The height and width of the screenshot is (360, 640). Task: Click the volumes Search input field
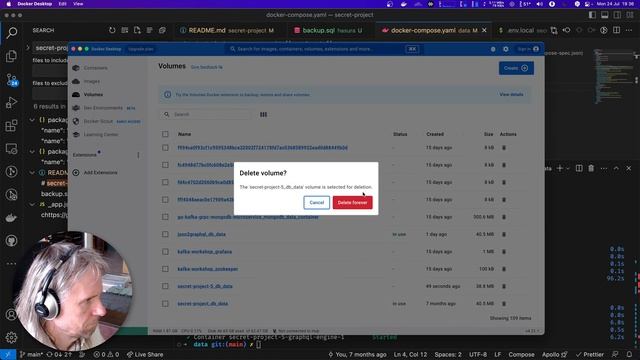[207, 115]
